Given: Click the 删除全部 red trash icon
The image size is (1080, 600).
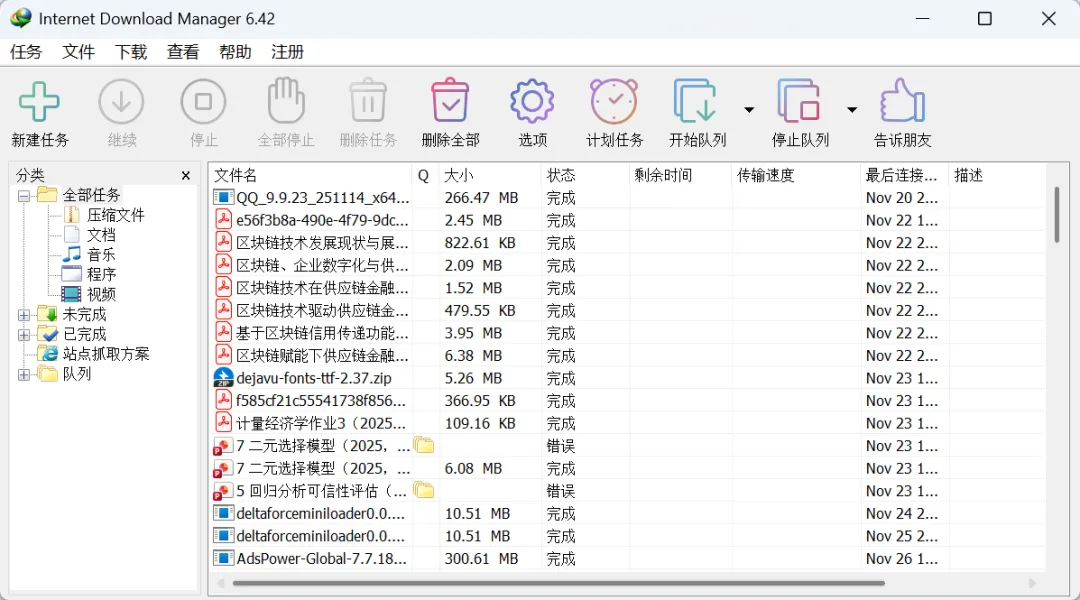Looking at the screenshot, I should (450, 101).
